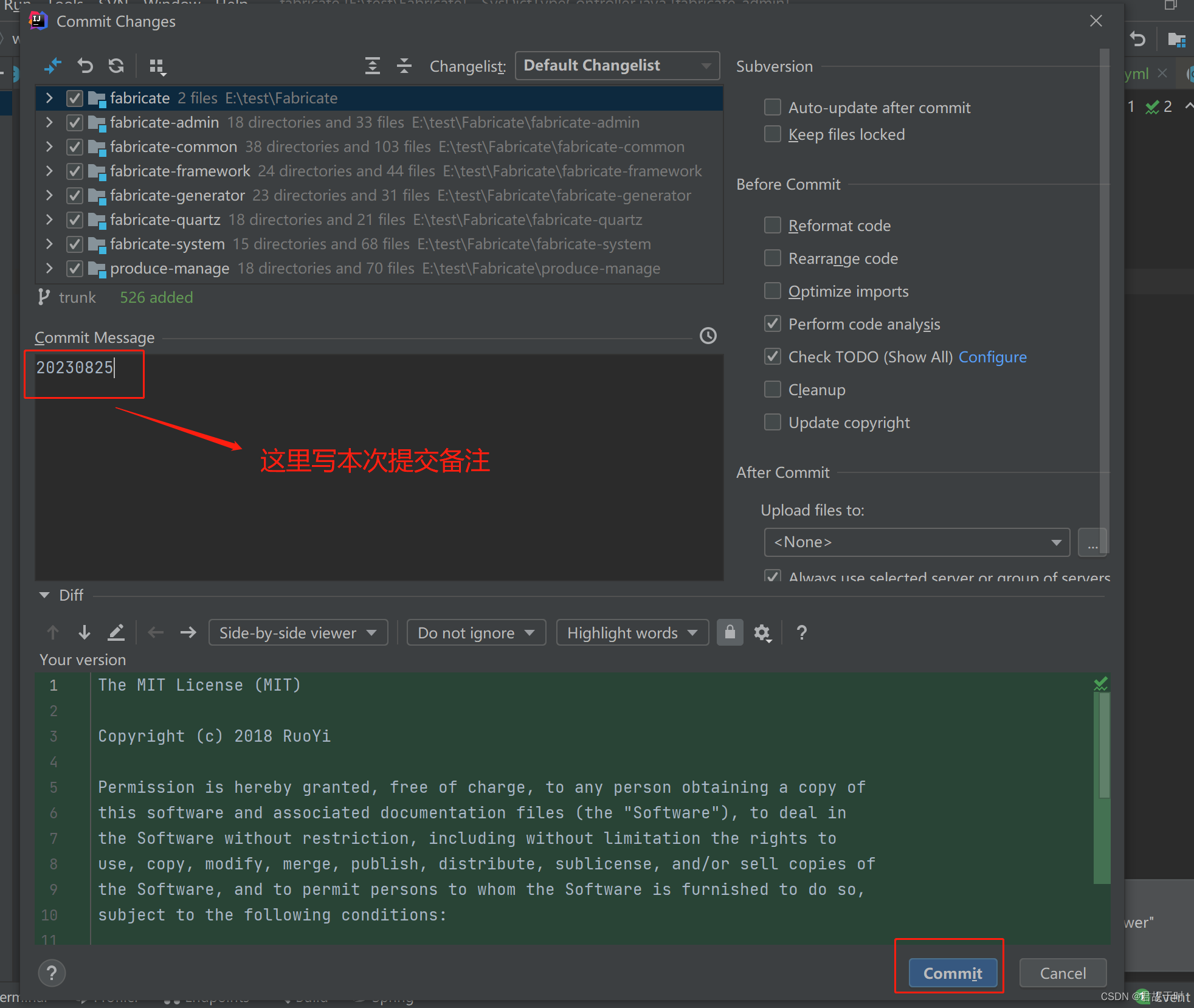Image resolution: width=1194 pixels, height=1008 pixels.
Task: Click the Group By icon
Action: pyautogui.click(x=157, y=66)
